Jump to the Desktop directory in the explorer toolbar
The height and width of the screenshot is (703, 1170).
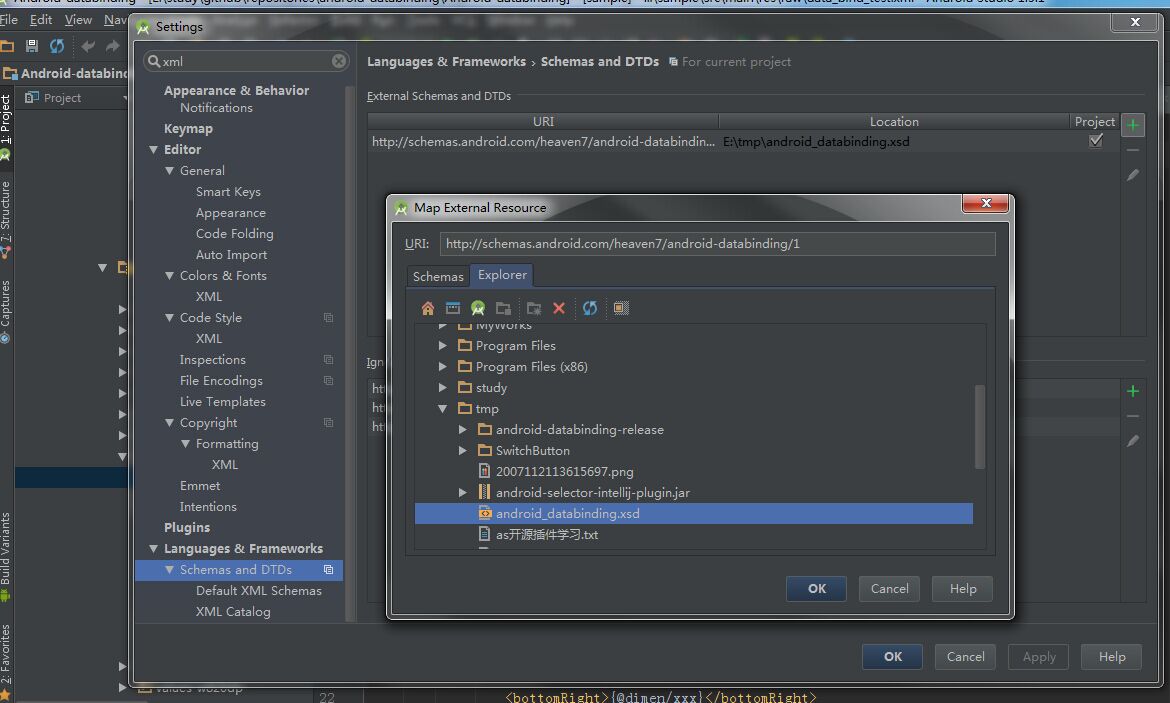tap(453, 308)
